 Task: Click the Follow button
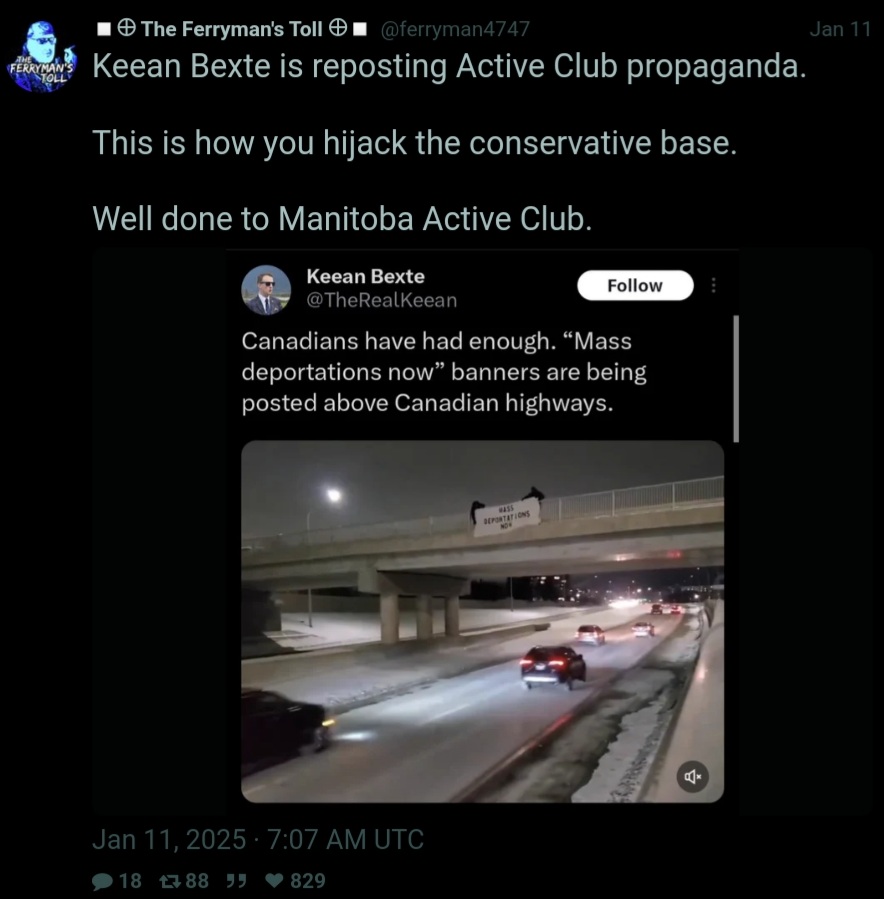coord(635,285)
